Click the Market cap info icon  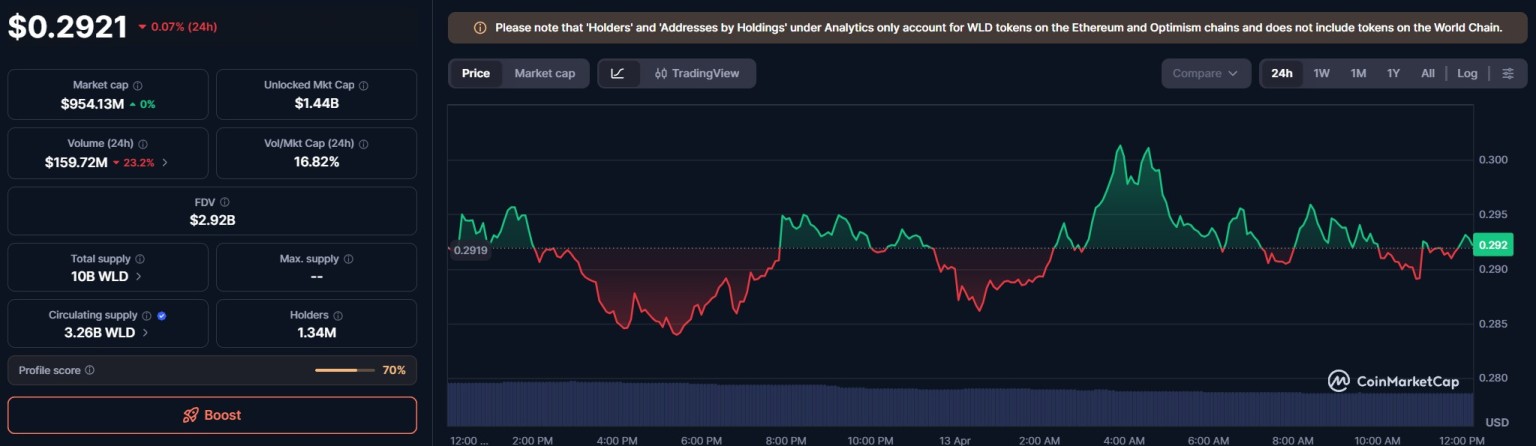click(x=138, y=86)
